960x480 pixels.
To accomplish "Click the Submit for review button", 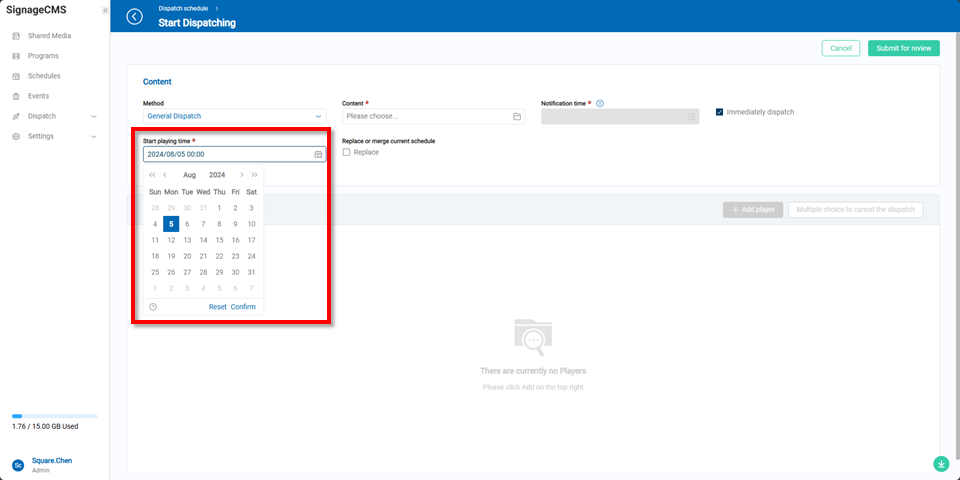I will [x=903, y=48].
